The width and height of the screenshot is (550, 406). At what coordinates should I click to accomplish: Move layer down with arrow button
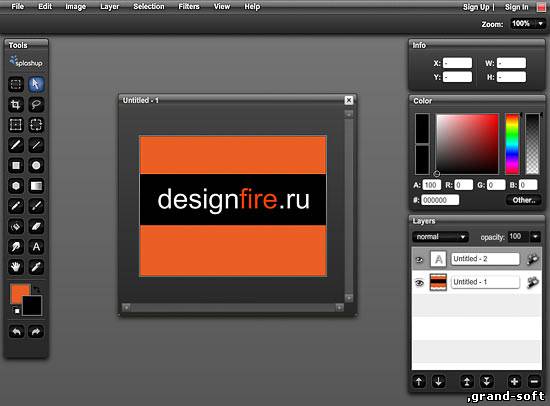[438, 381]
